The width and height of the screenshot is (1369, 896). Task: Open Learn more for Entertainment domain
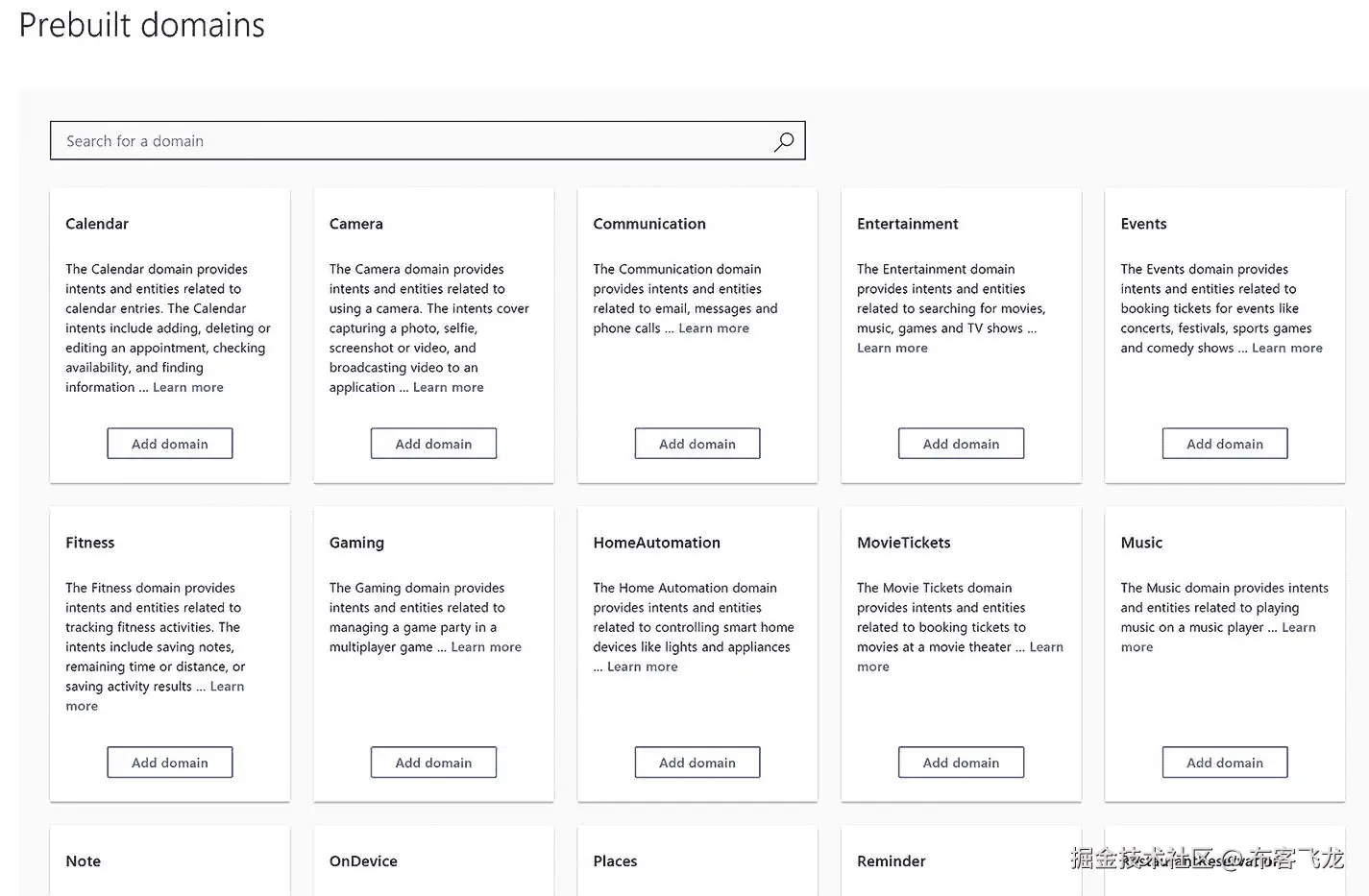tap(892, 348)
